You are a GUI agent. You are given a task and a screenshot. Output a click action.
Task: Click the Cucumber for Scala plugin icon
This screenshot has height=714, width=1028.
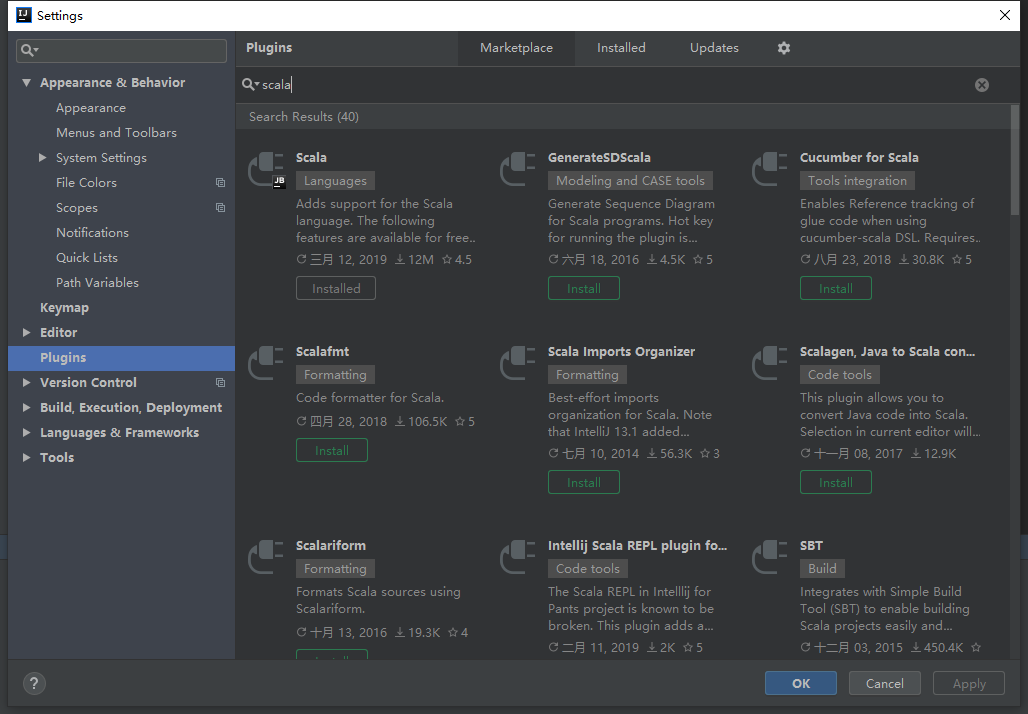(770, 169)
